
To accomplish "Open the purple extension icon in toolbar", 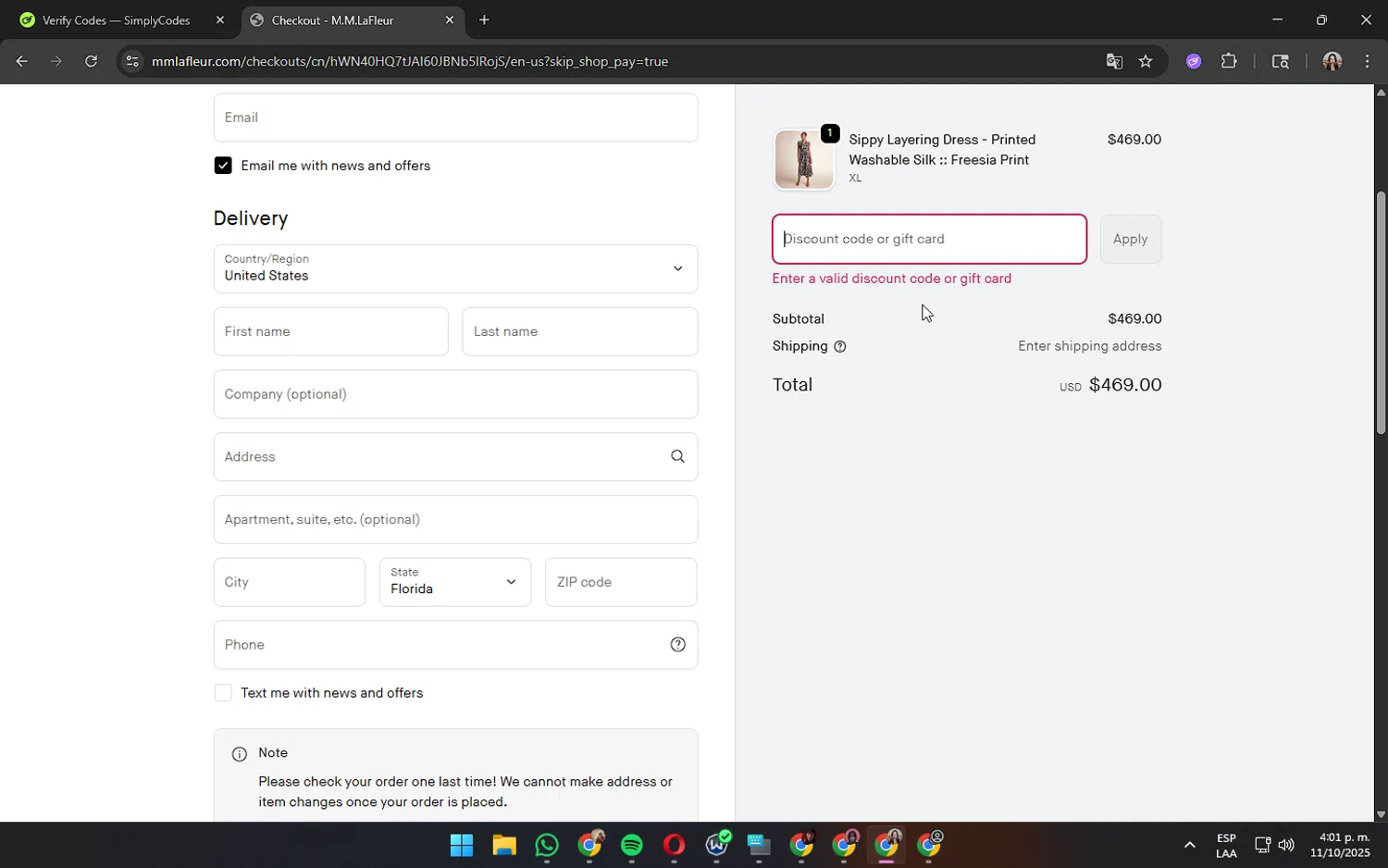I will coord(1194,61).
